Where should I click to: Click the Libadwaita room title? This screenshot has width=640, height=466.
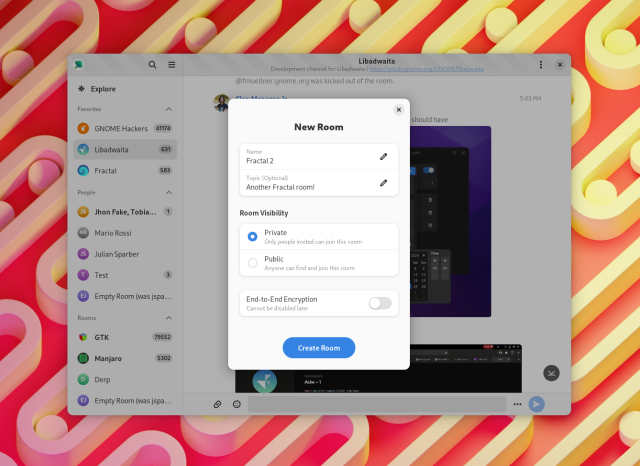[x=376, y=61]
